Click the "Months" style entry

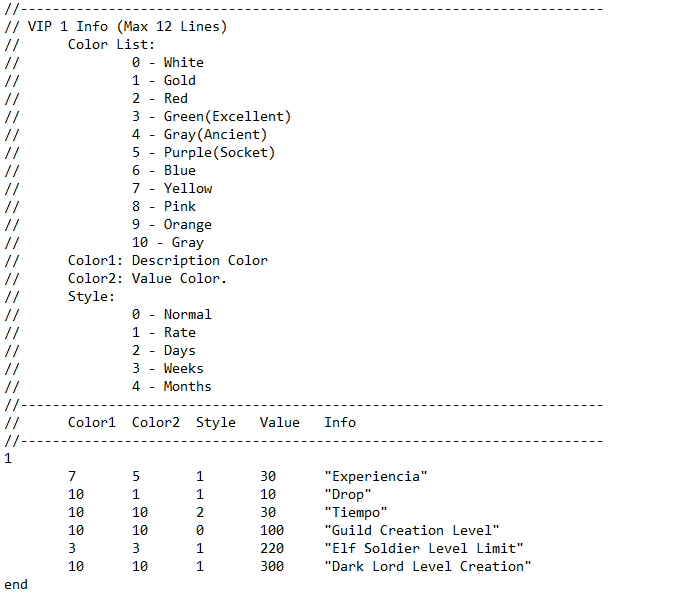(187, 386)
